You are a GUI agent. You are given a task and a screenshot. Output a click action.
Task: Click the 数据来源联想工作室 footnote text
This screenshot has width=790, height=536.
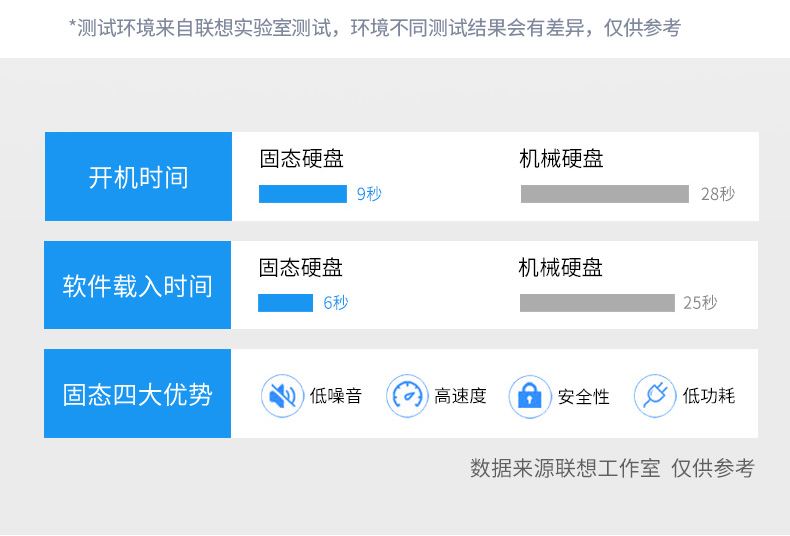565,468
